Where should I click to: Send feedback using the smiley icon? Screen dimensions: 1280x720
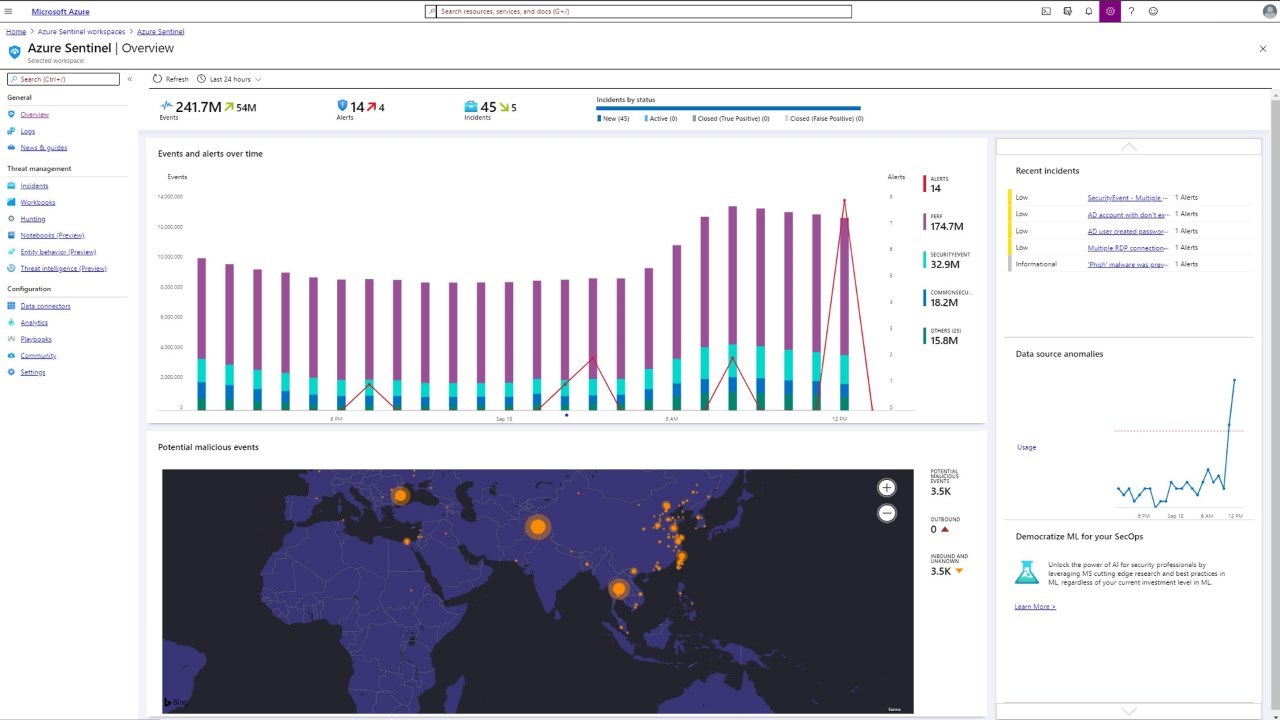(x=1153, y=11)
